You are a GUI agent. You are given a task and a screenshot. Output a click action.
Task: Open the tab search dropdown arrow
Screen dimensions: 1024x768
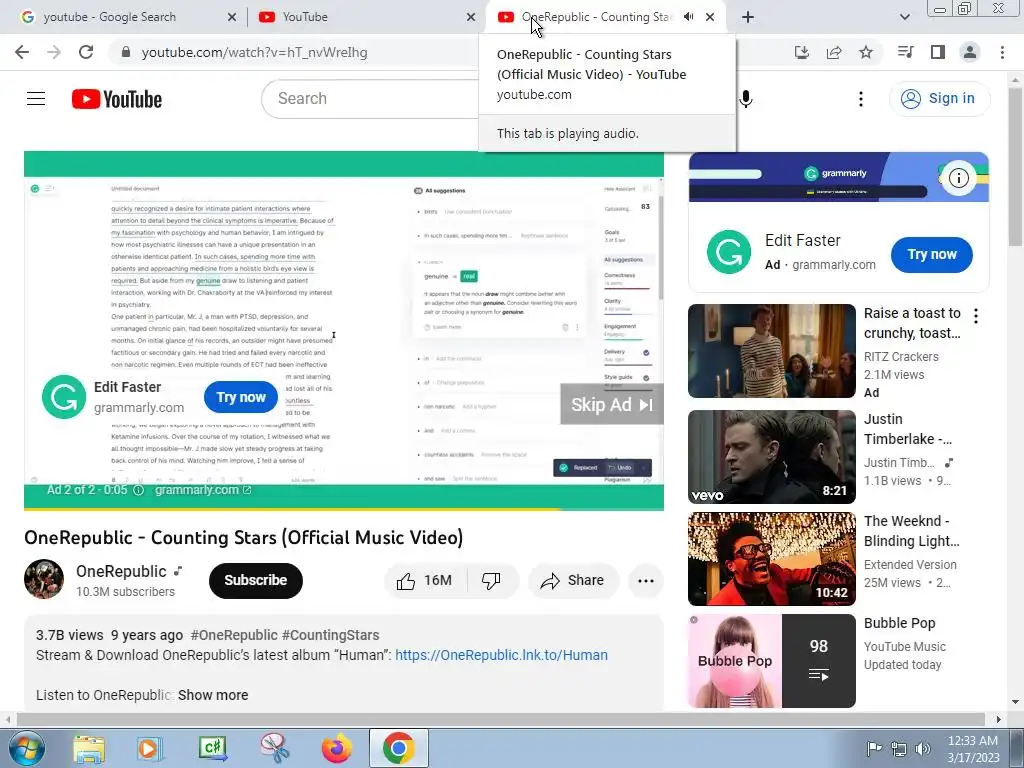(x=904, y=17)
